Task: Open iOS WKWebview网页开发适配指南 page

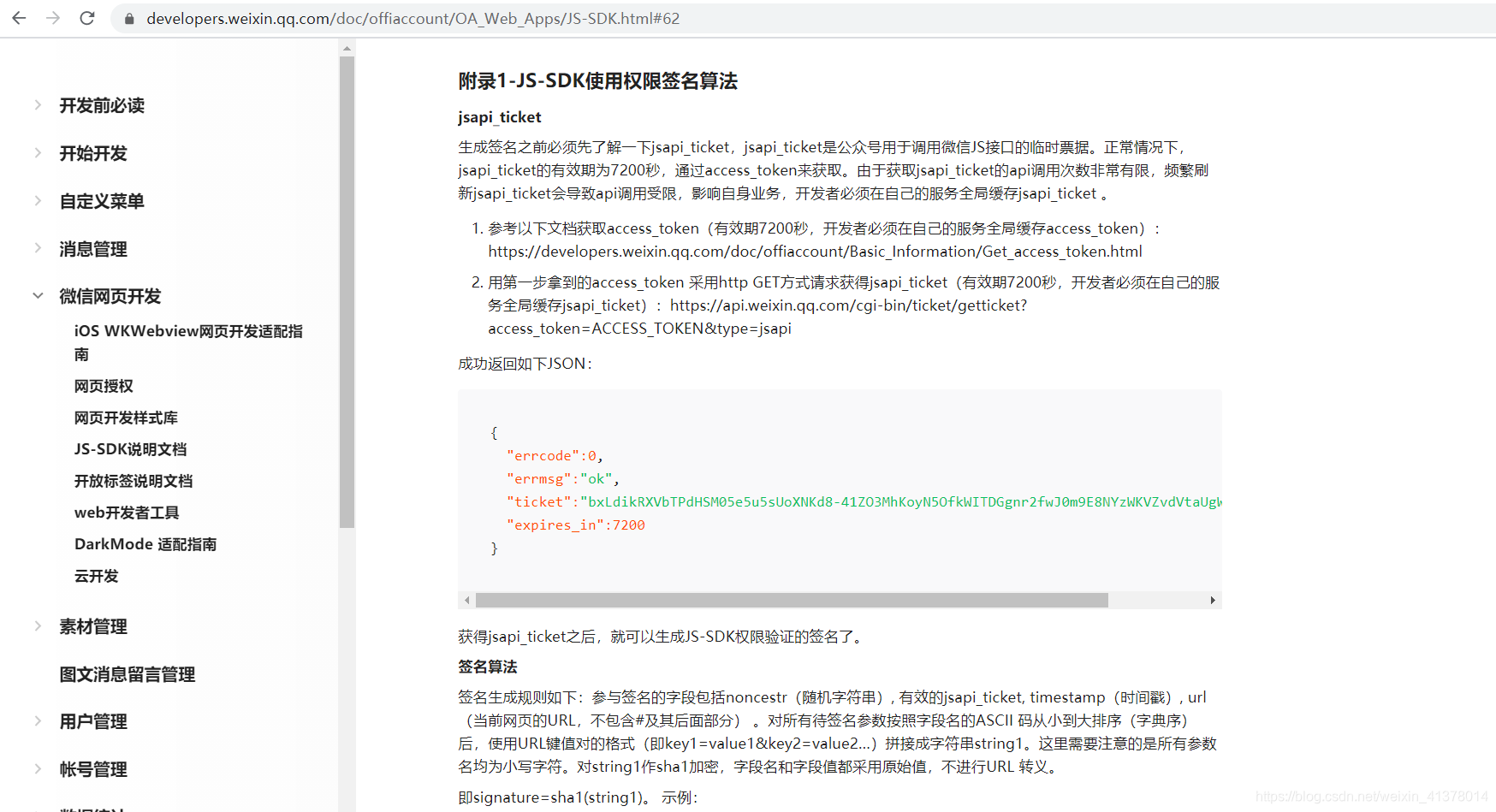Action: tap(188, 342)
